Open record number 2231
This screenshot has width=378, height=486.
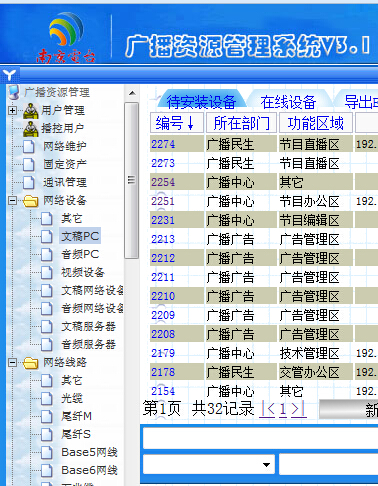(163, 220)
